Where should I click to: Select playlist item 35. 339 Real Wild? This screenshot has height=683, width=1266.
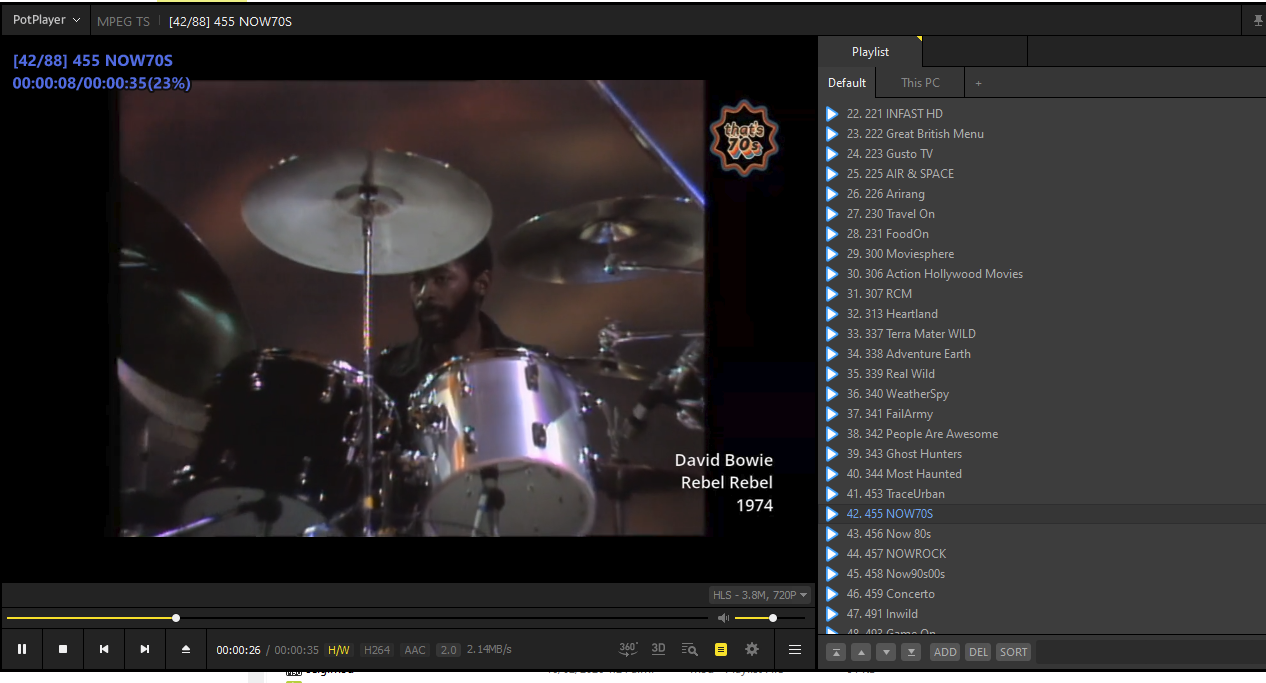[1043, 374]
